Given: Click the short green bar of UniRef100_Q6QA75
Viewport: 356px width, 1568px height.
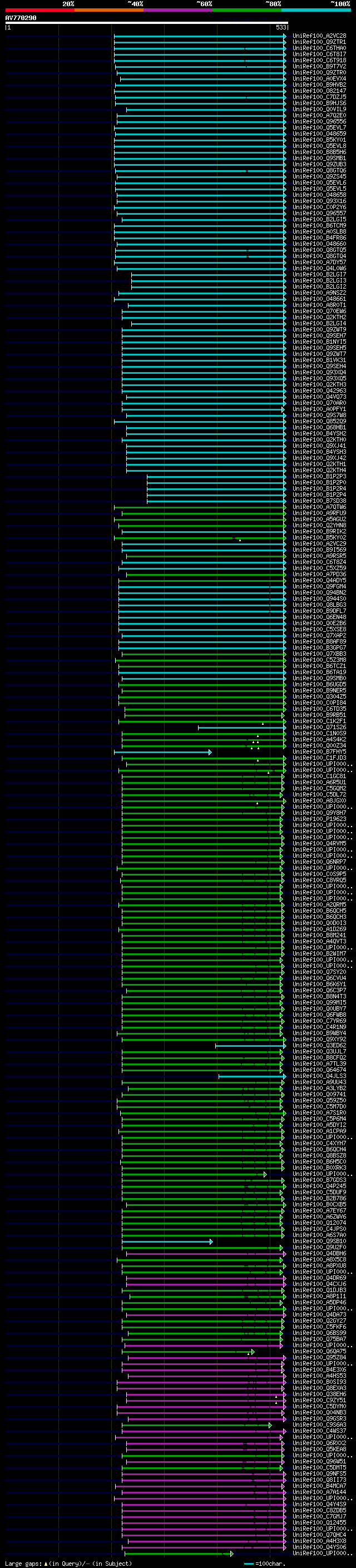Looking at the screenshot, I should [x=188, y=1351].
